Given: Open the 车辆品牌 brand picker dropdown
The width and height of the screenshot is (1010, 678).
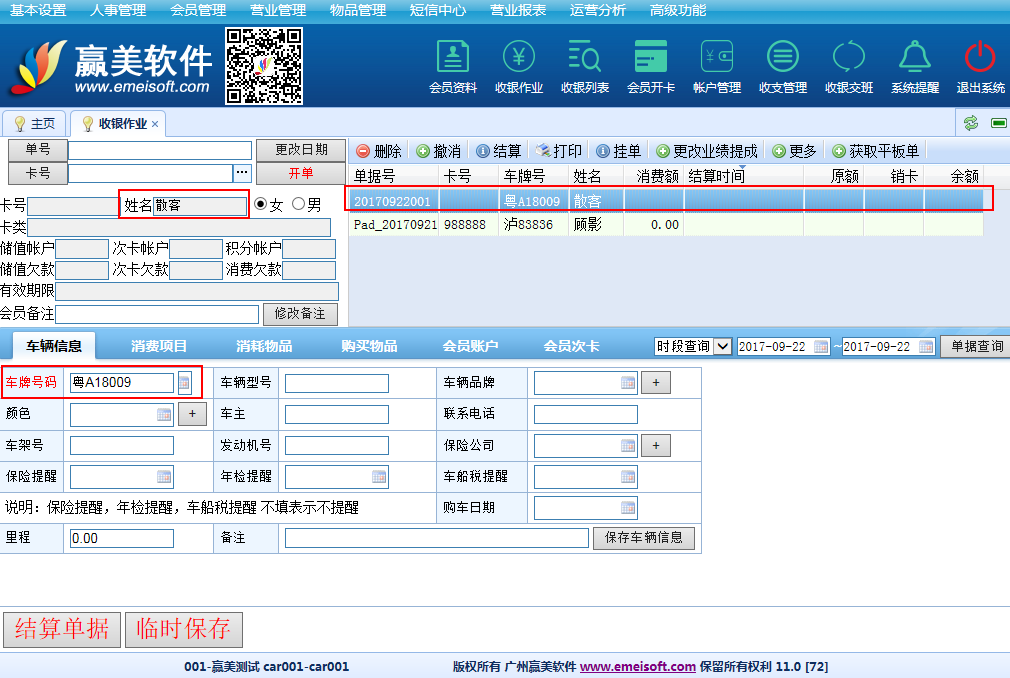Looking at the screenshot, I should point(627,383).
